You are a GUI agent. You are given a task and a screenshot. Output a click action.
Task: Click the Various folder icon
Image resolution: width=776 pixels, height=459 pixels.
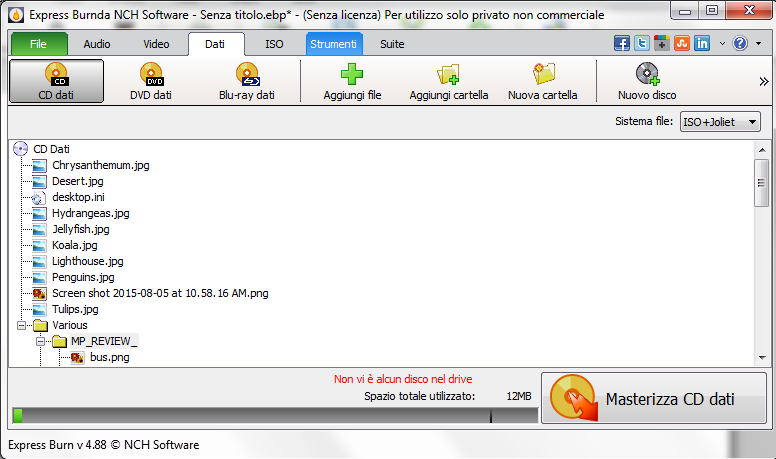[x=40, y=325]
